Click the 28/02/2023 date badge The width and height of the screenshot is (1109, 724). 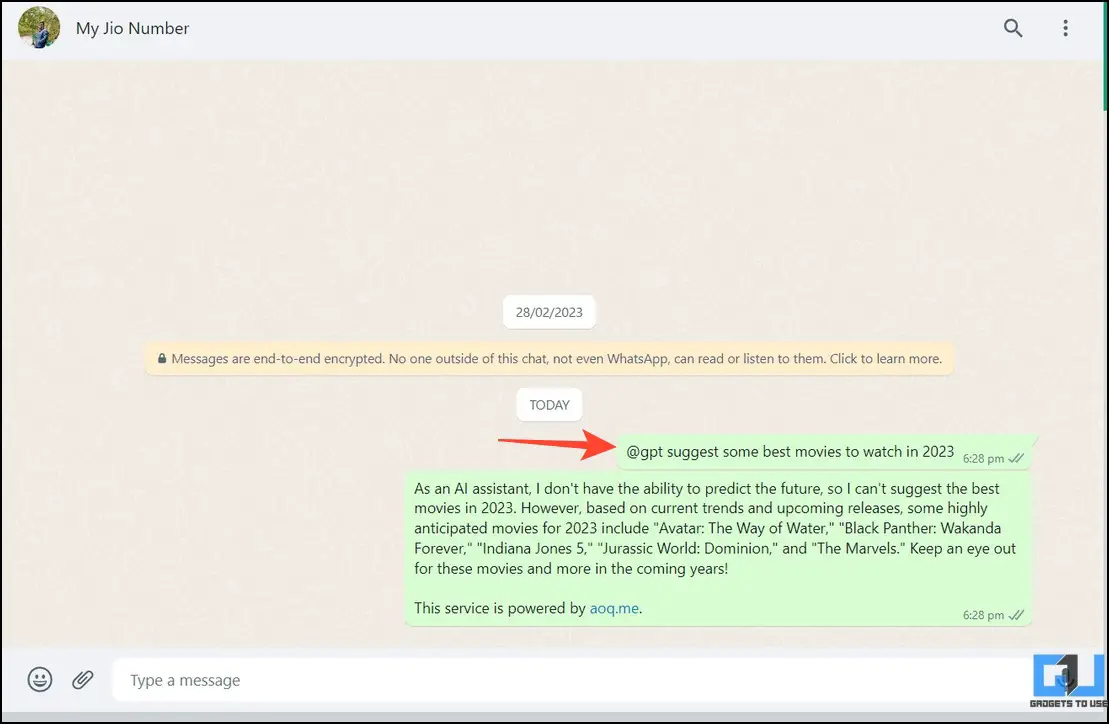[x=549, y=313]
